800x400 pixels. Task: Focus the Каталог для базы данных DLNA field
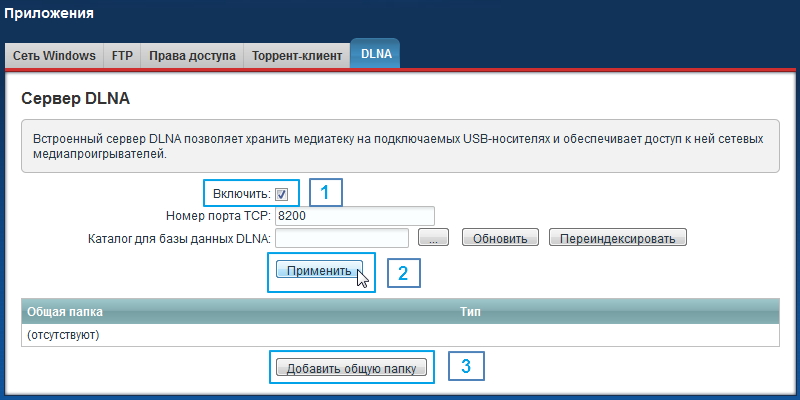(342, 238)
